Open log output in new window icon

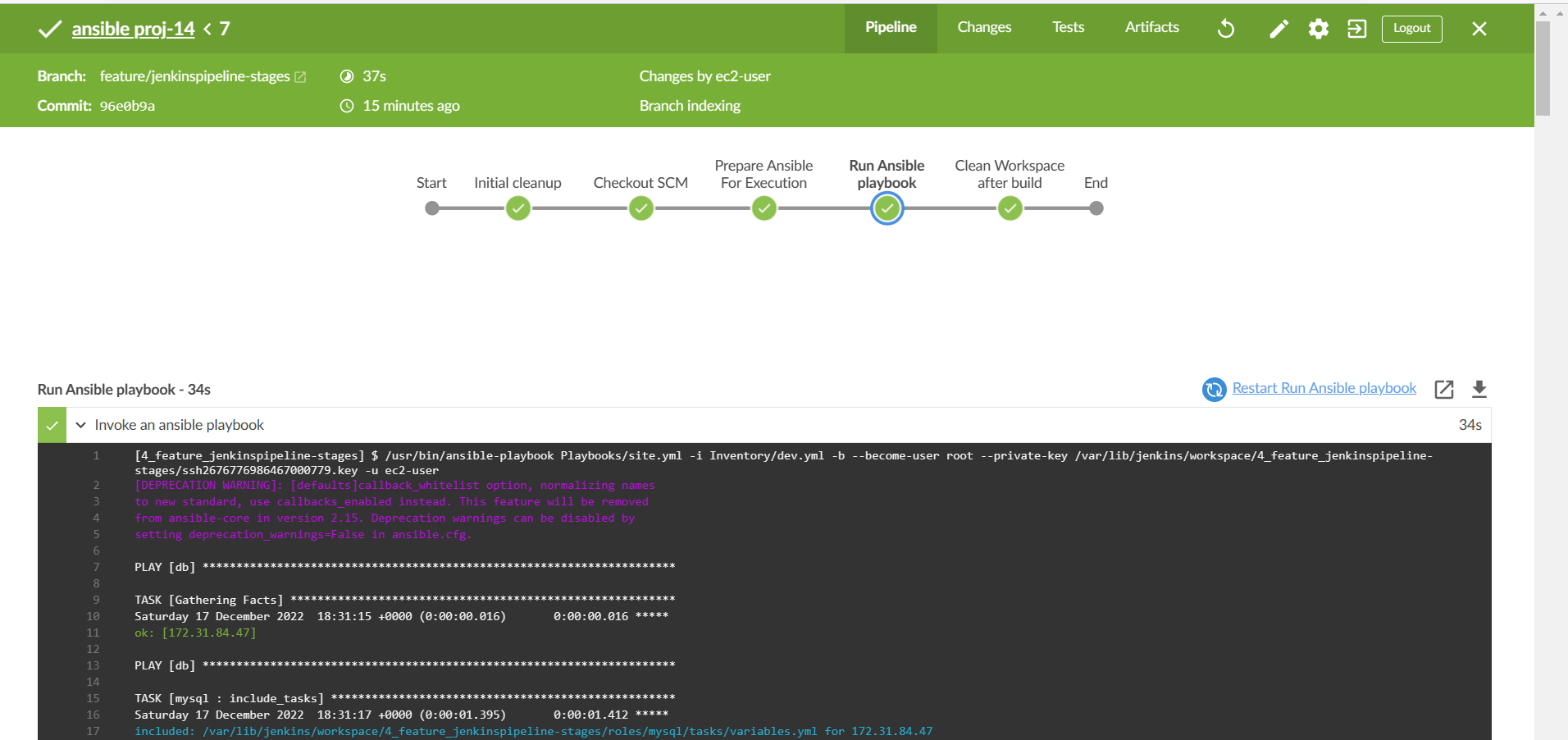(x=1444, y=390)
